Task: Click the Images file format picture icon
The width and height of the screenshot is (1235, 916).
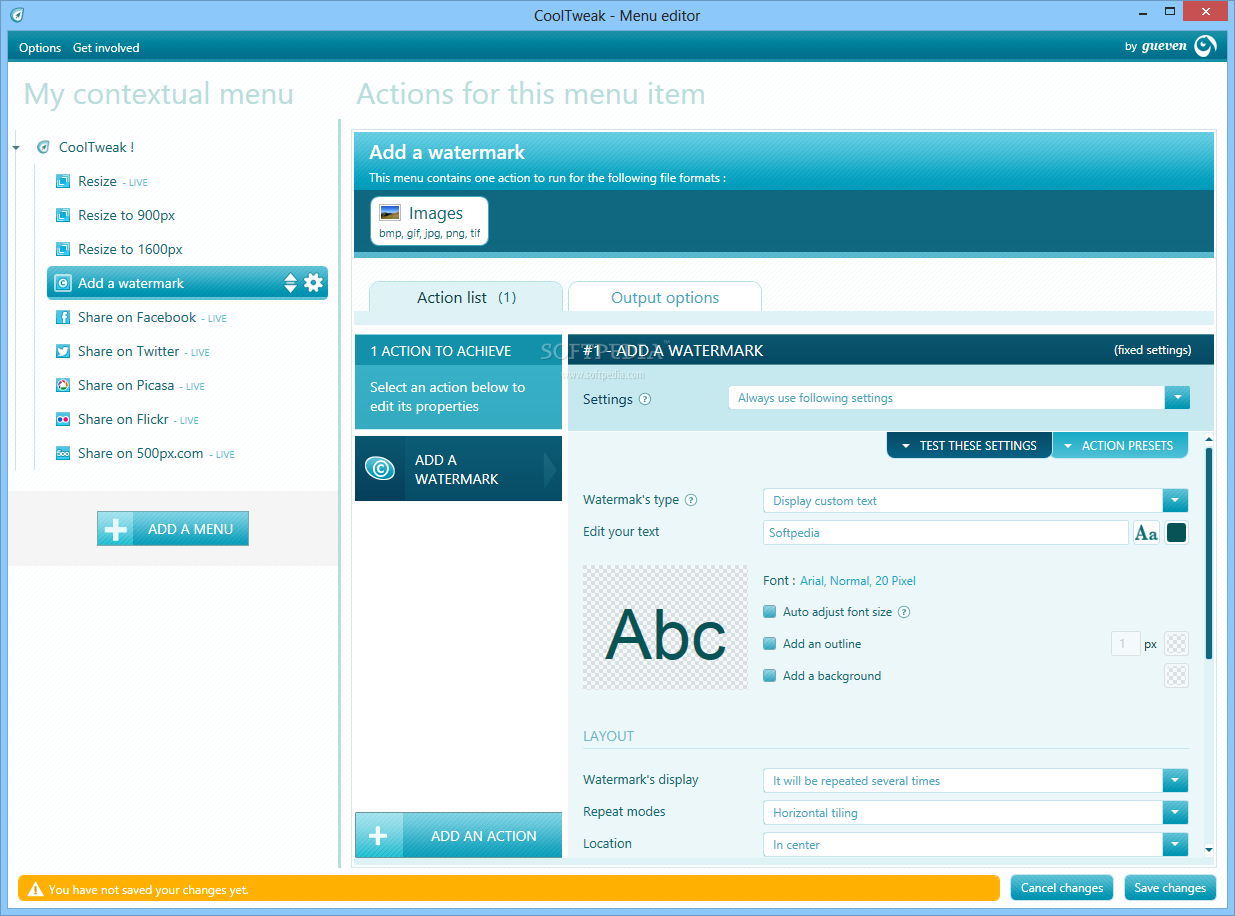Action: coord(390,213)
